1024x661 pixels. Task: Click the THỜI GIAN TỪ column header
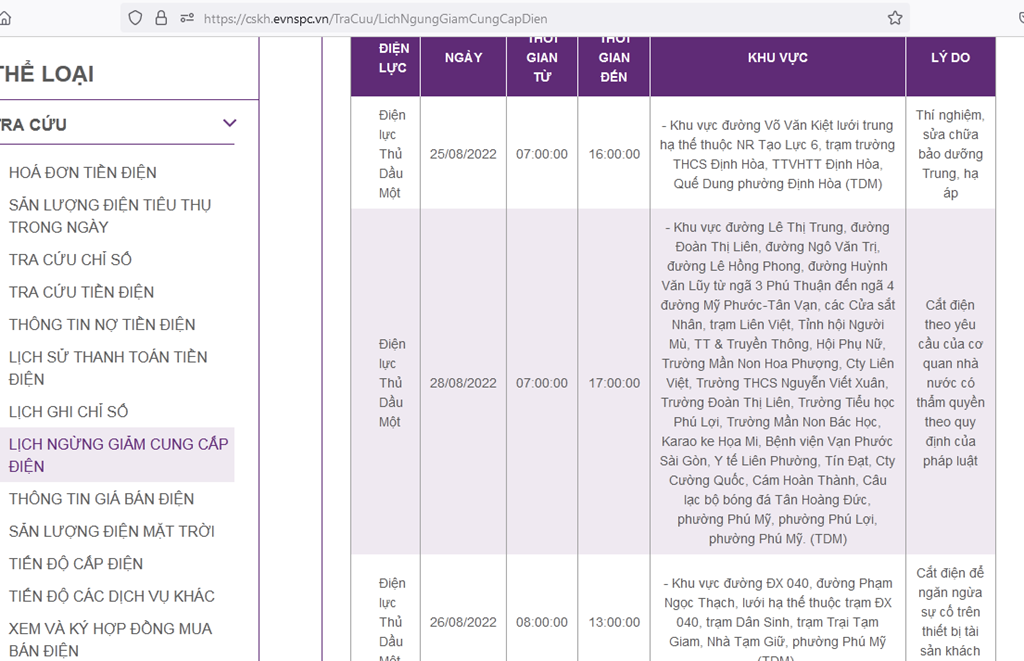pos(542,67)
